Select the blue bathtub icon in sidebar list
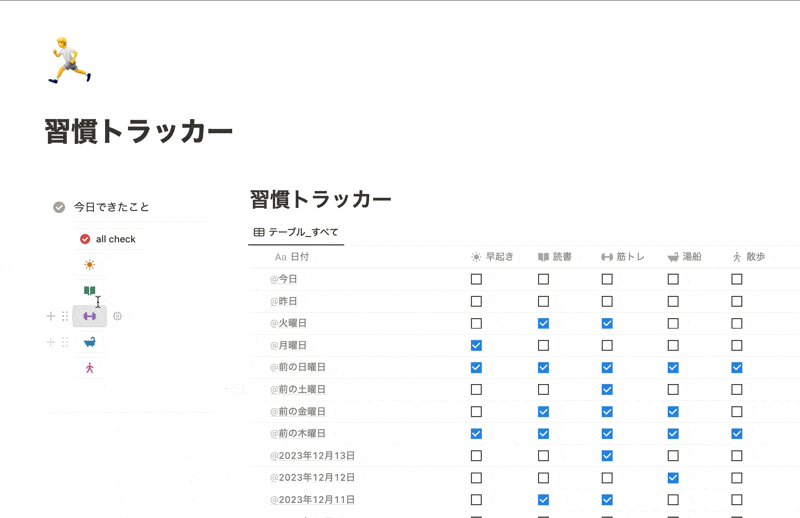800x518 pixels. click(x=90, y=342)
